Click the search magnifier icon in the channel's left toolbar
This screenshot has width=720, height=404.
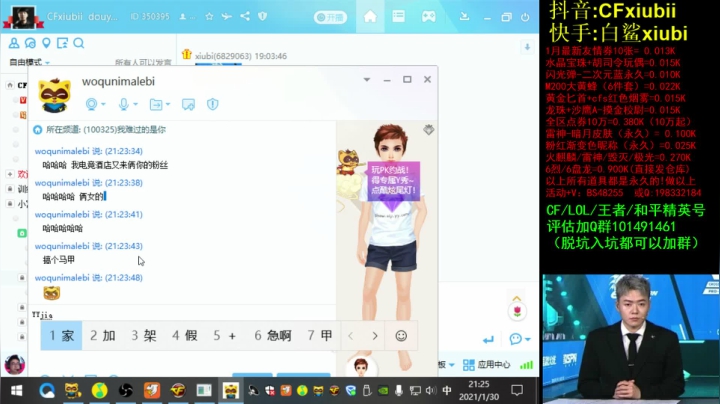pyautogui.click(x=79, y=43)
